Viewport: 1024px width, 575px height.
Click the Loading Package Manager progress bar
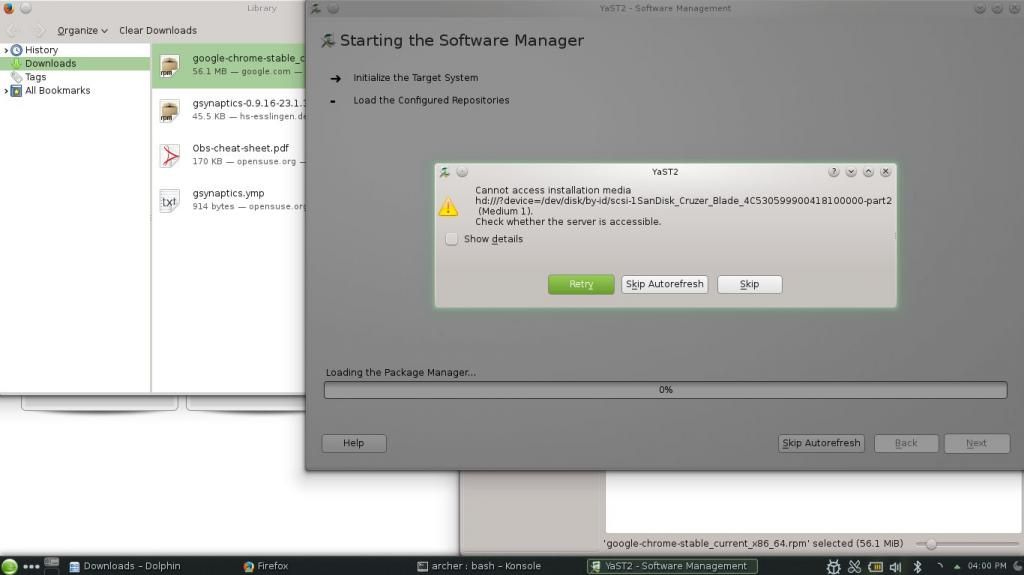point(665,389)
